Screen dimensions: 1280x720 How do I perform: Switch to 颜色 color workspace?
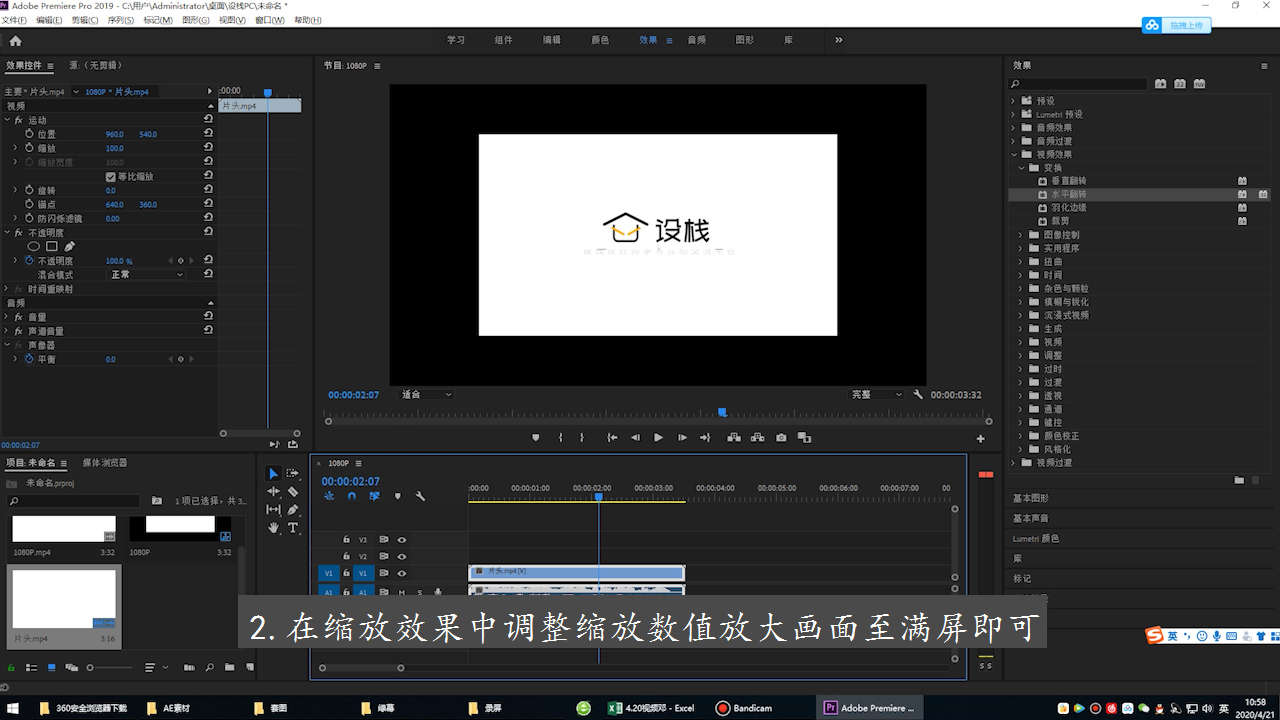tap(600, 40)
